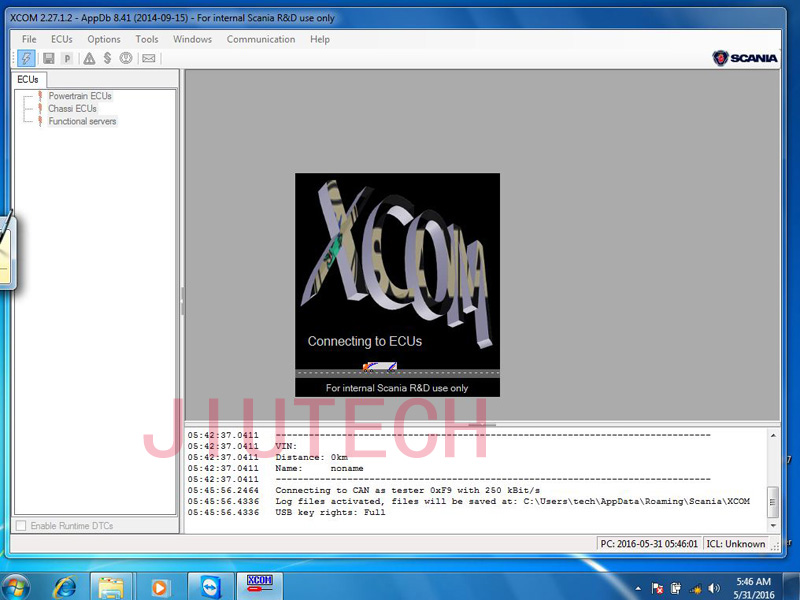This screenshot has height=600, width=800.
Task: Show hidden system tray icons
Action: (639, 586)
